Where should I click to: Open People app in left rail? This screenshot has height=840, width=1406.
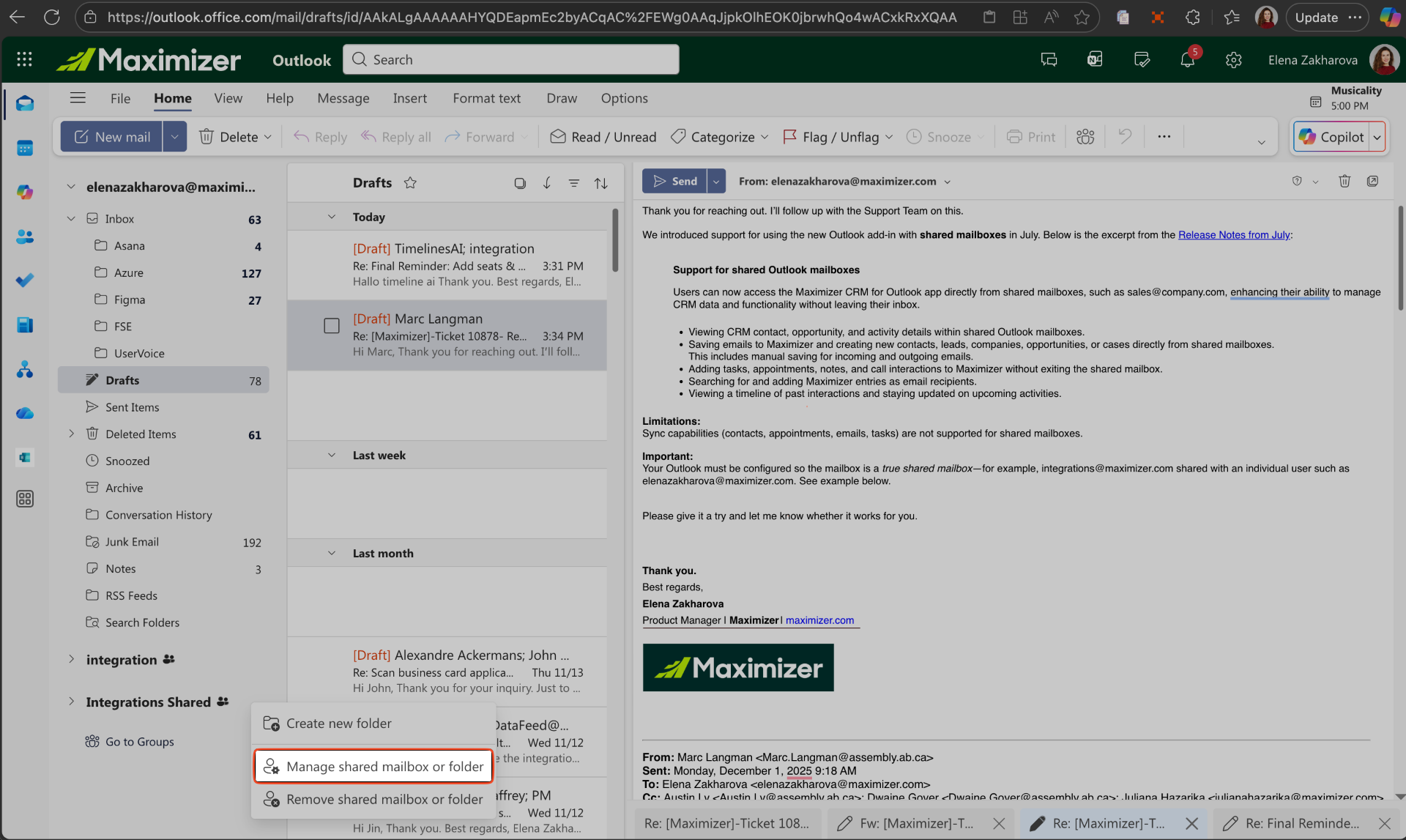25,237
